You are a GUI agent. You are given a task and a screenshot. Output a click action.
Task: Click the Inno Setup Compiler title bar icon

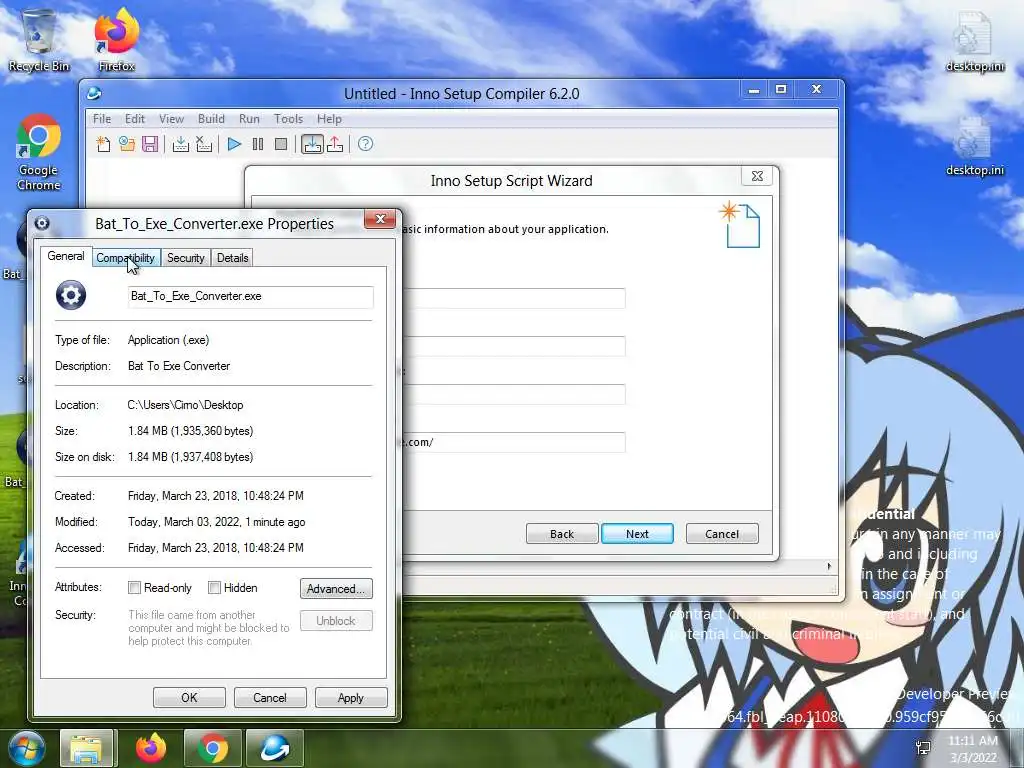pyautogui.click(x=94, y=93)
